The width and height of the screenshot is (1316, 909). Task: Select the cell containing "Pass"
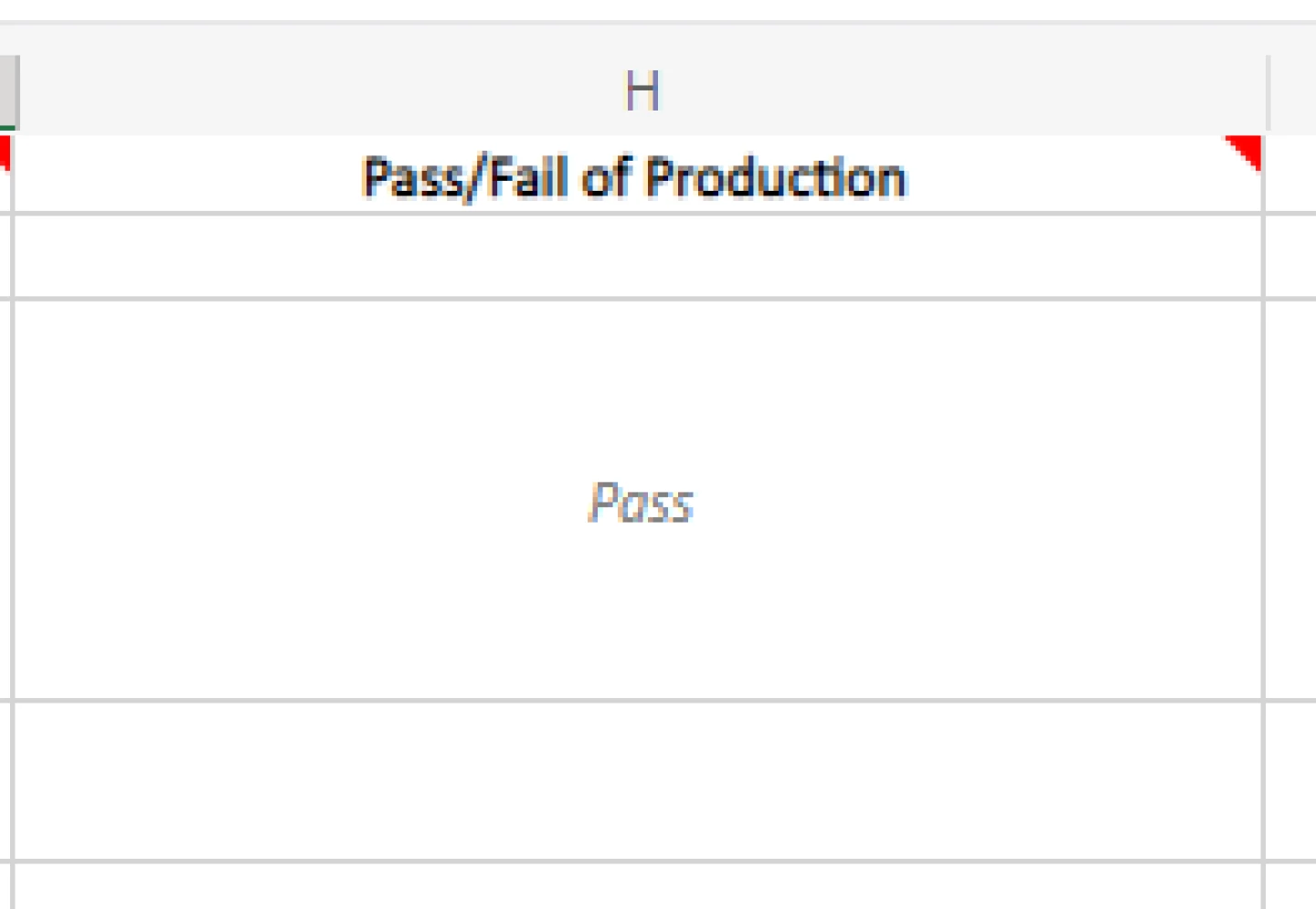(x=640, y=501)
